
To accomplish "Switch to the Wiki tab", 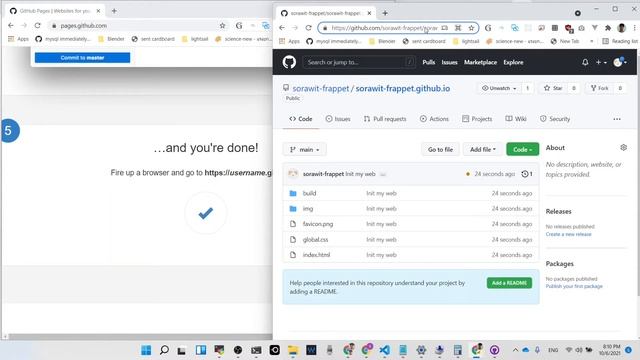I will point(516,119).
